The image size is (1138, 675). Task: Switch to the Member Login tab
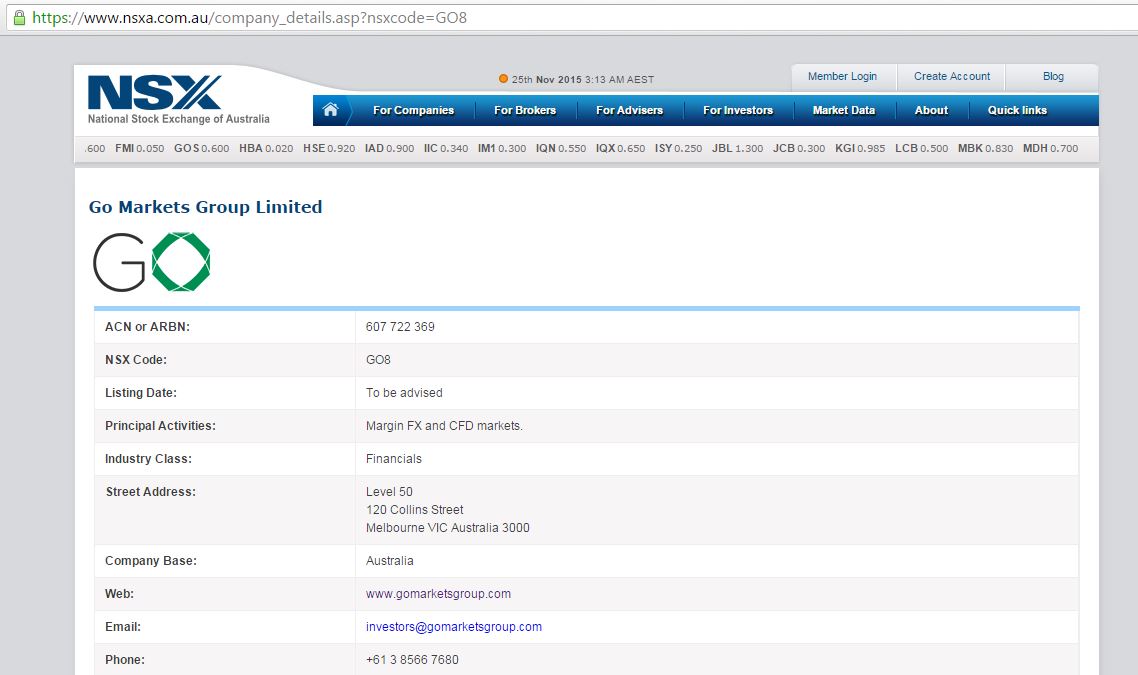pos(842,76)
